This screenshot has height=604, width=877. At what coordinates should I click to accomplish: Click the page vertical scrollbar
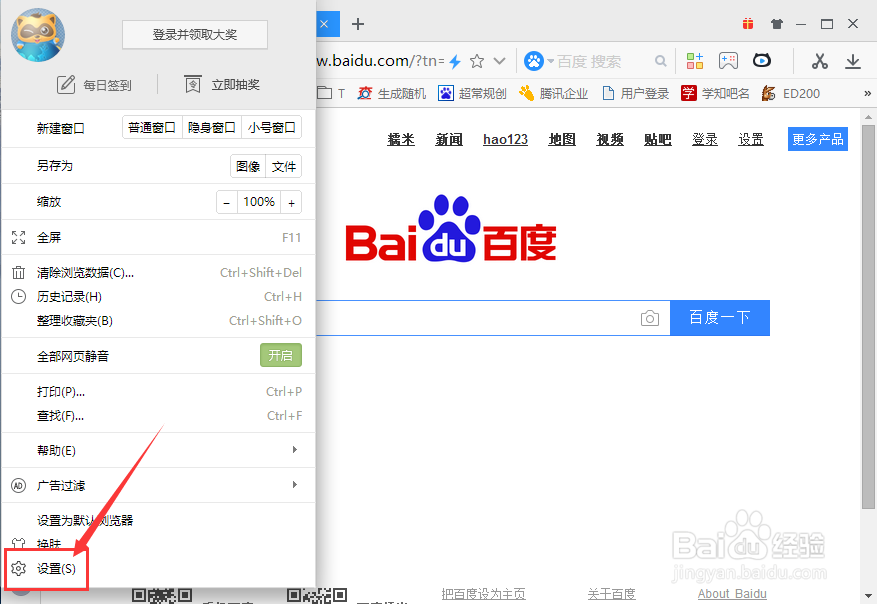(x=868, y=317)
